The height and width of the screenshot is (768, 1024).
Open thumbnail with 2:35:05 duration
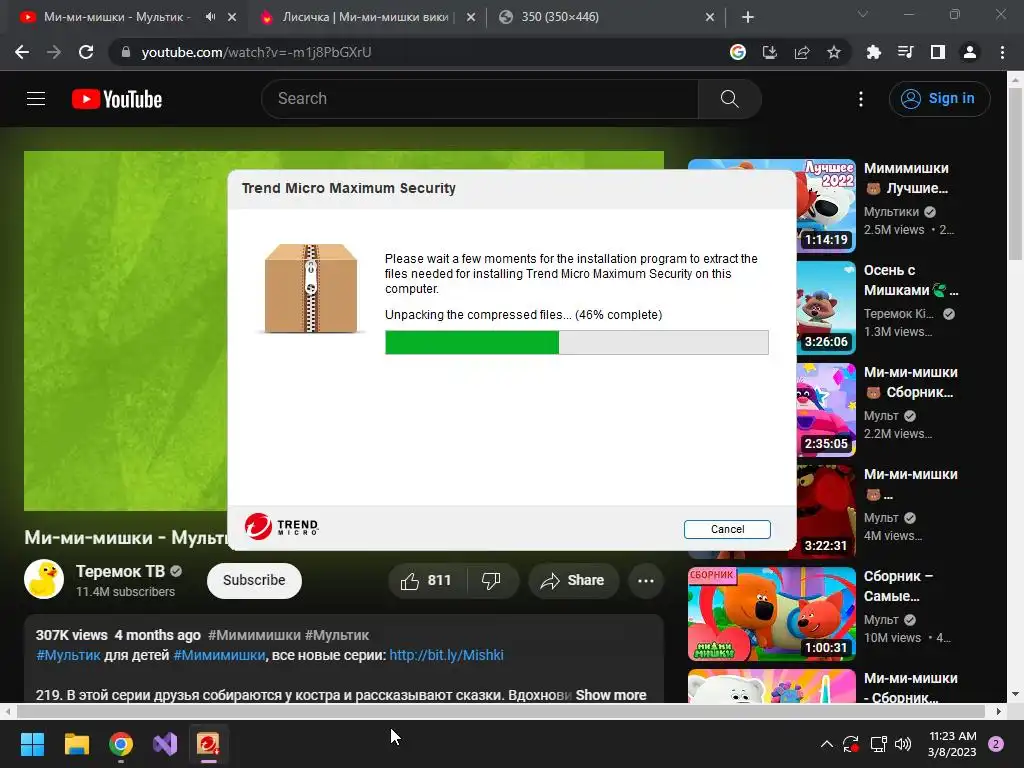point(826,409)
